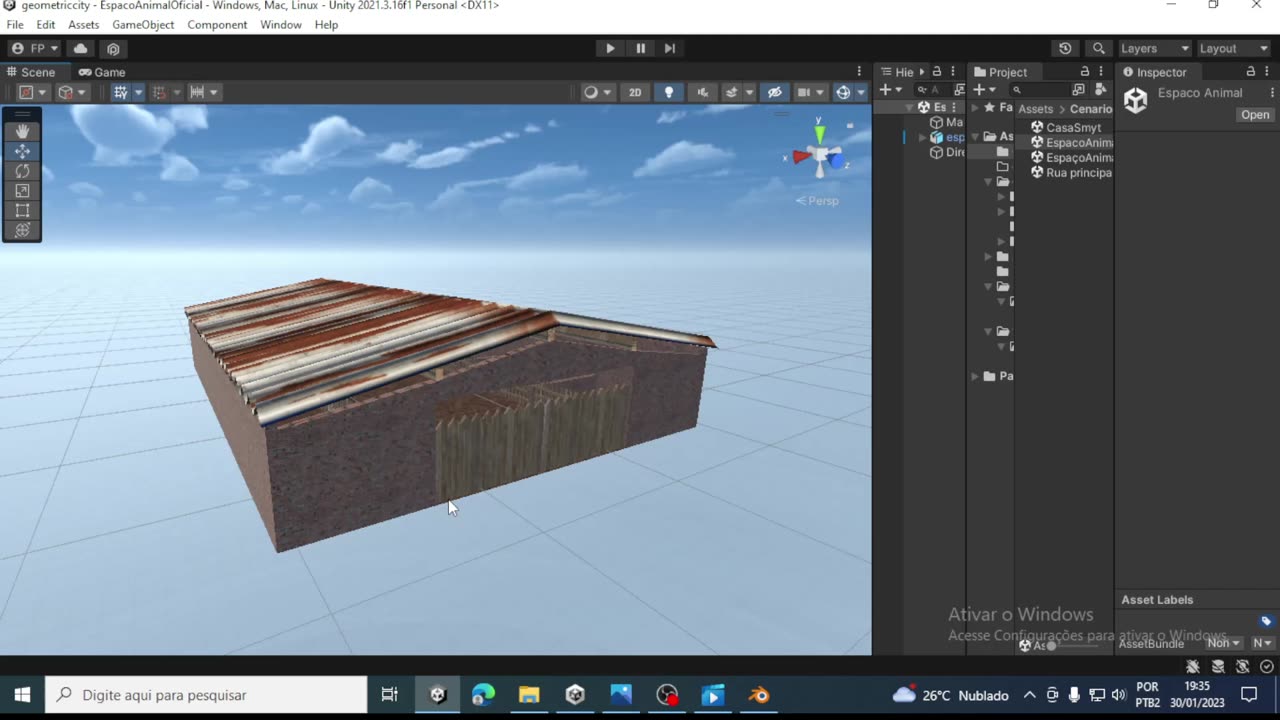Open the GameObject menu
Screen dimensions: 1280x720
[x=143, y=24]
